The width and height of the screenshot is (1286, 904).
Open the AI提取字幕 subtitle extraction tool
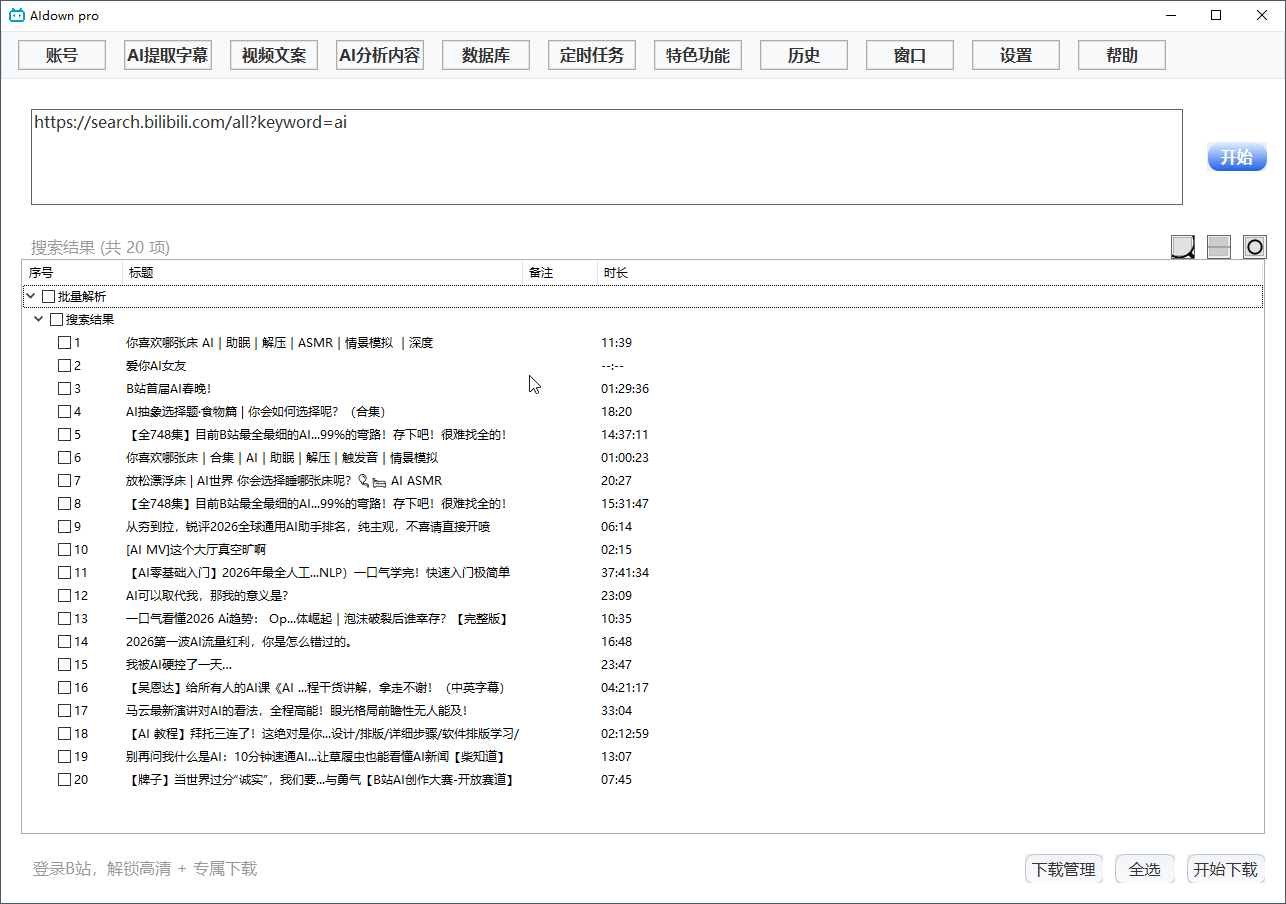(x=167, y=55)
